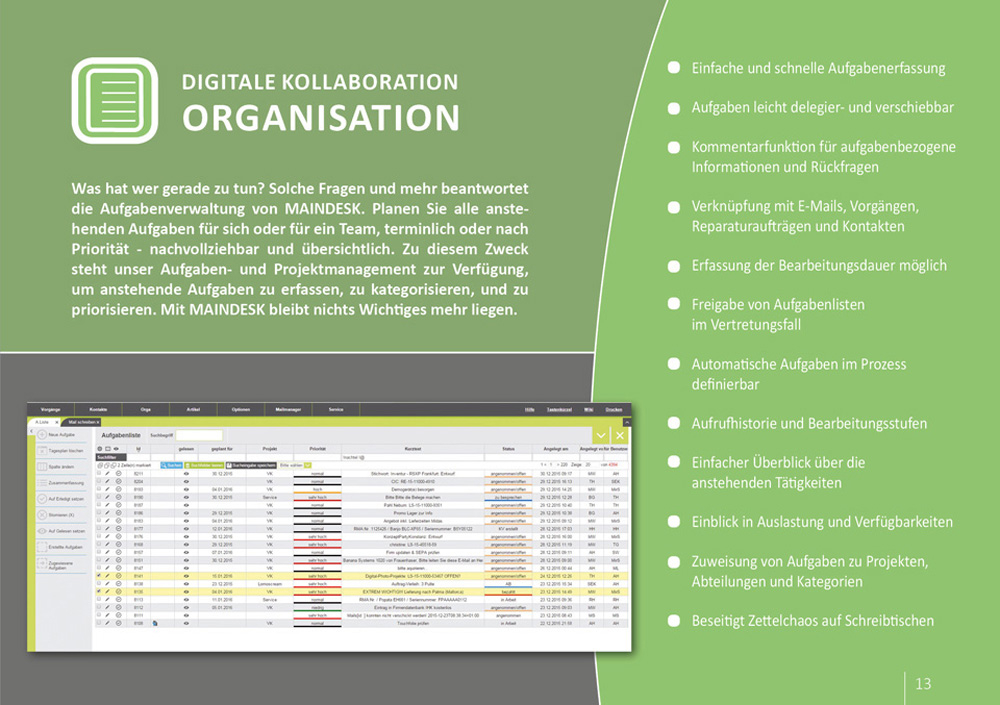Open the Optionen menu

240,410
